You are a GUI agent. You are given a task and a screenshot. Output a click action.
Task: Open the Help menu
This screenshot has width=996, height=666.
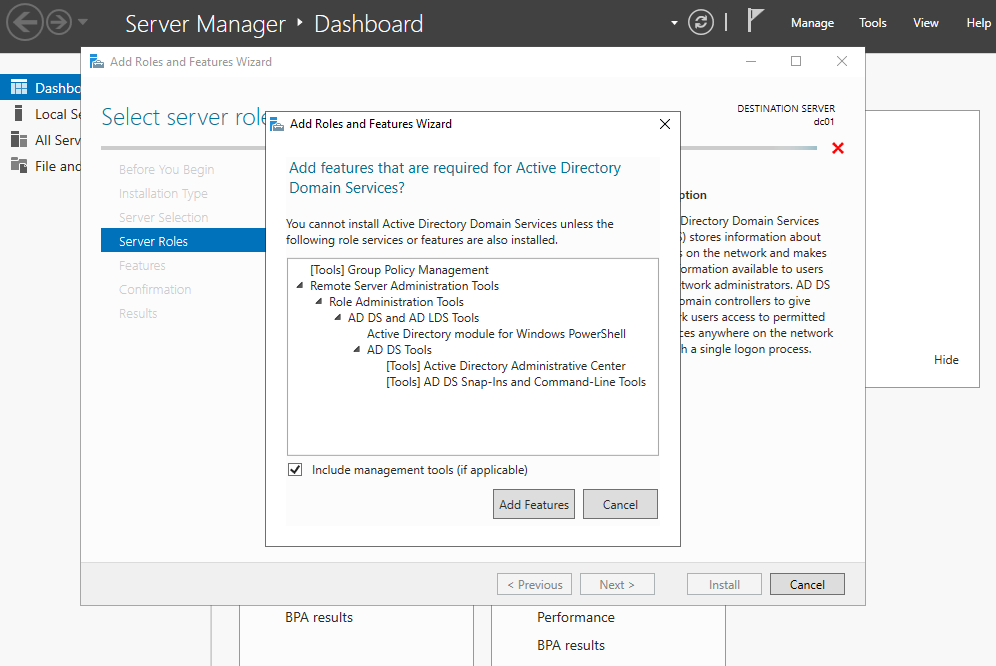[x=978, y=23]
